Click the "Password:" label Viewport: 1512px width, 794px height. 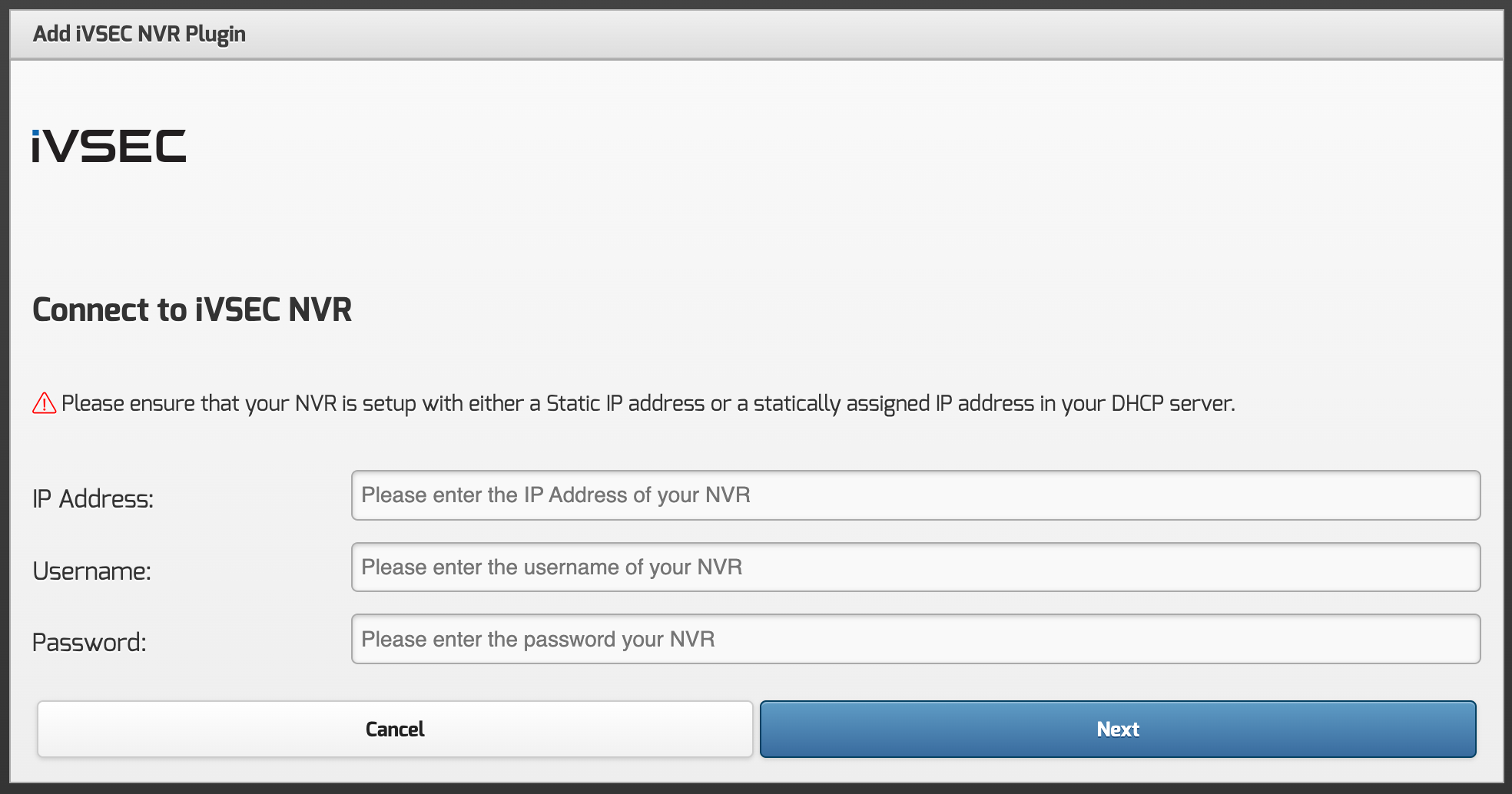click(x=89, y=643)
